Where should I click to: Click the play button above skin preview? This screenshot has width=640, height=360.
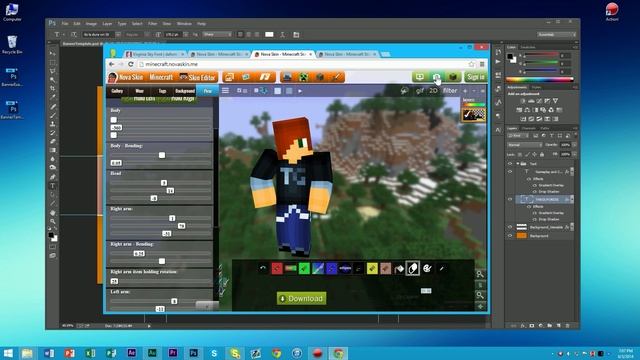coord(300,91)
